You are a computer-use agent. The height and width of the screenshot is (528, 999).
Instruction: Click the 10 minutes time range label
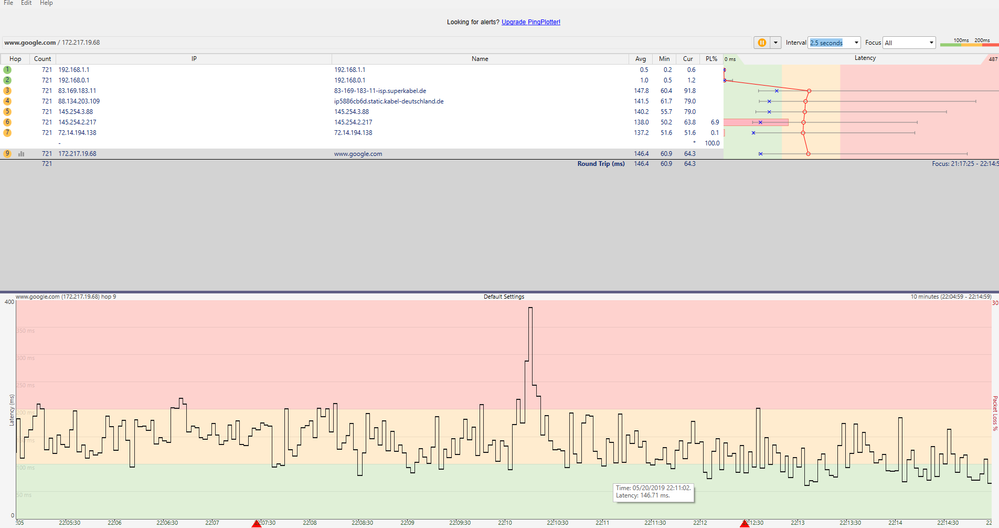point(951,297)
